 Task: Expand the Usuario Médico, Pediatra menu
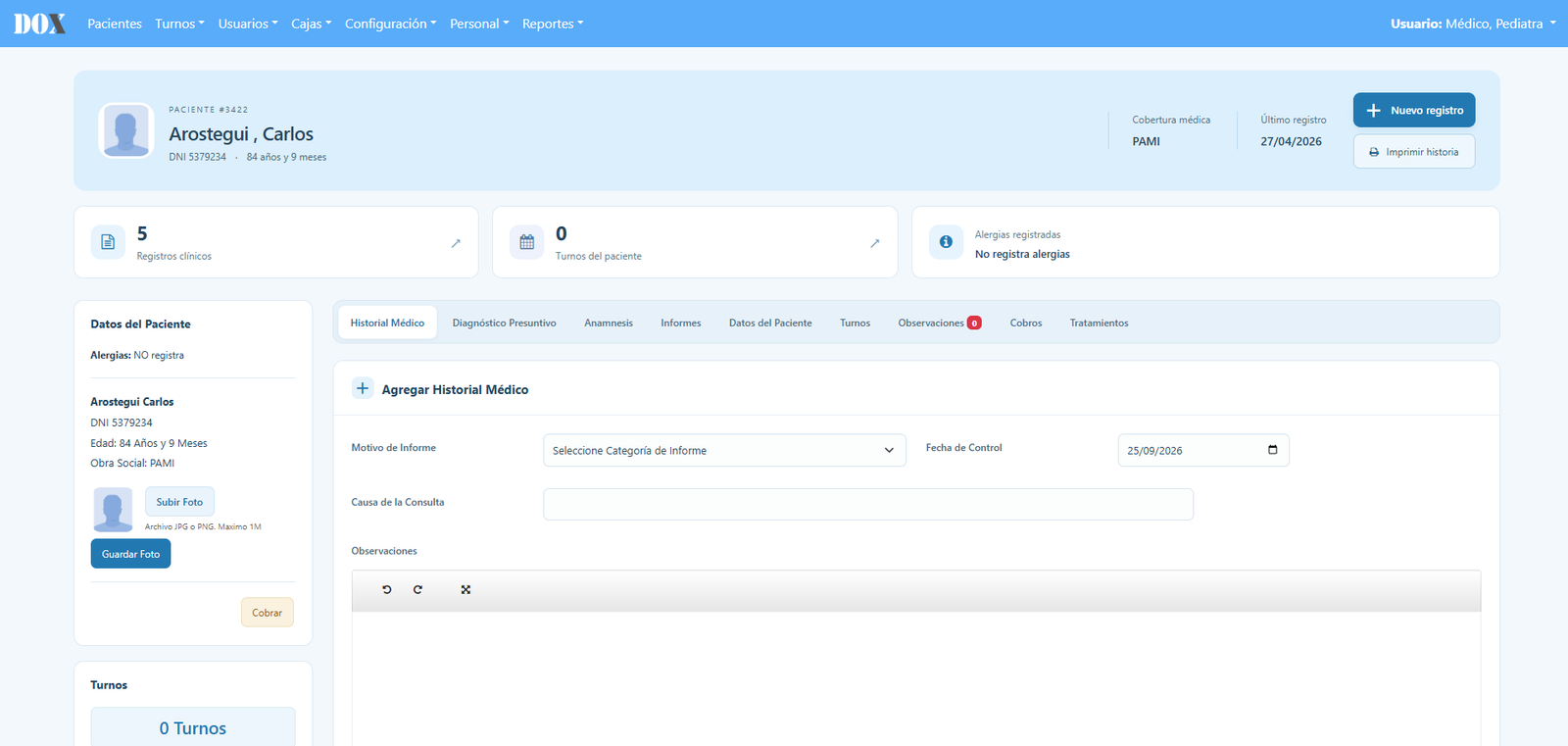pos(1473,24)
